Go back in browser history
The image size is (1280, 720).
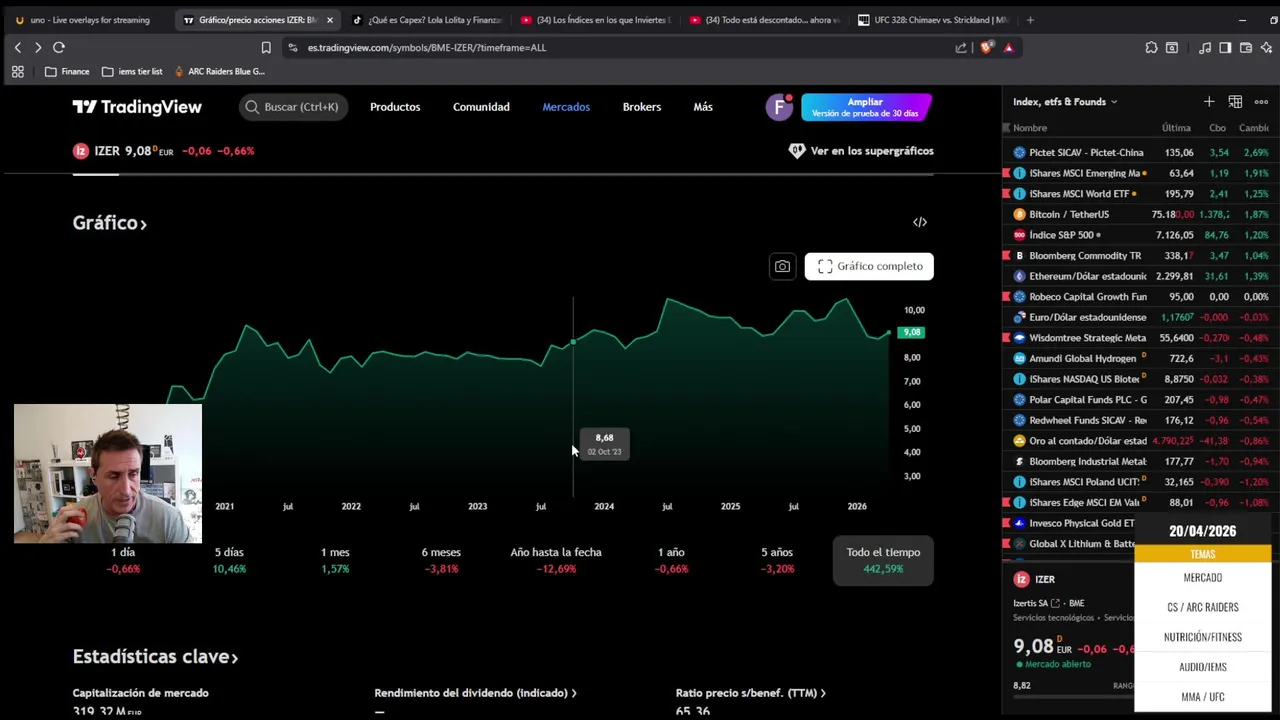(x=17, y=47)
